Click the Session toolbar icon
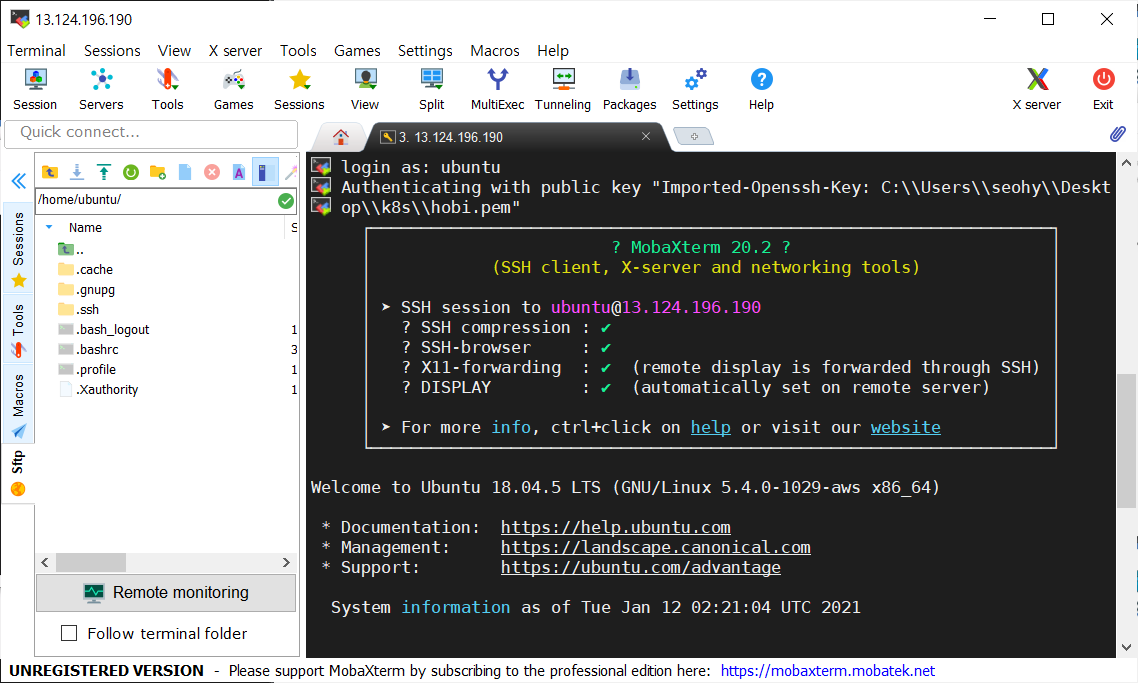The image size is (1138, 683). [x=35, y=80]
